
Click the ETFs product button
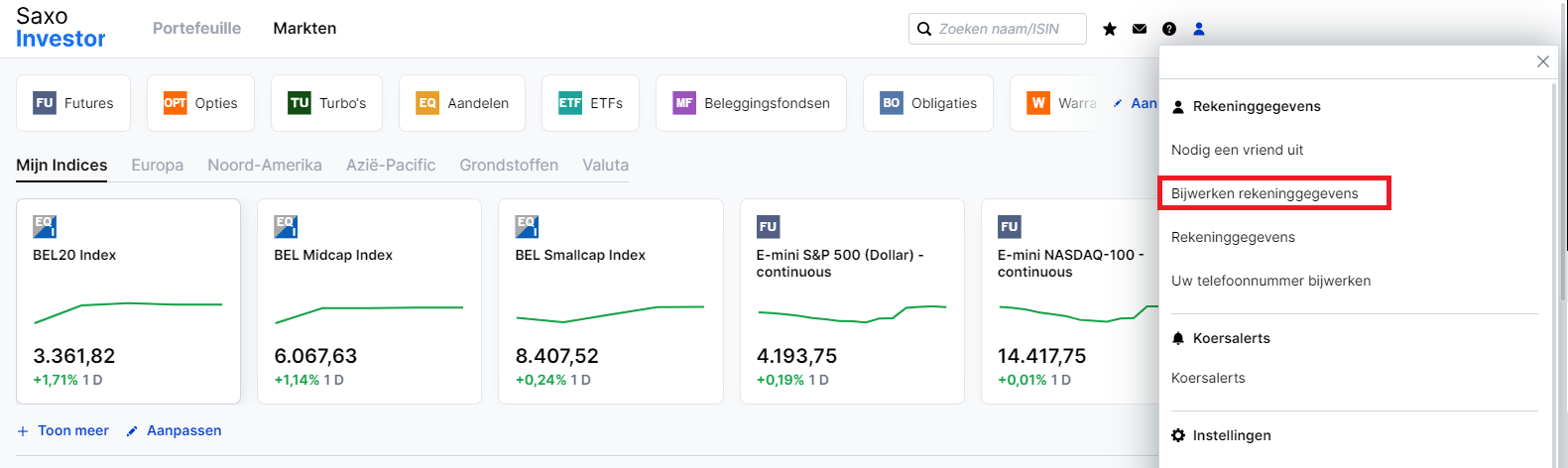click(590, 103)
